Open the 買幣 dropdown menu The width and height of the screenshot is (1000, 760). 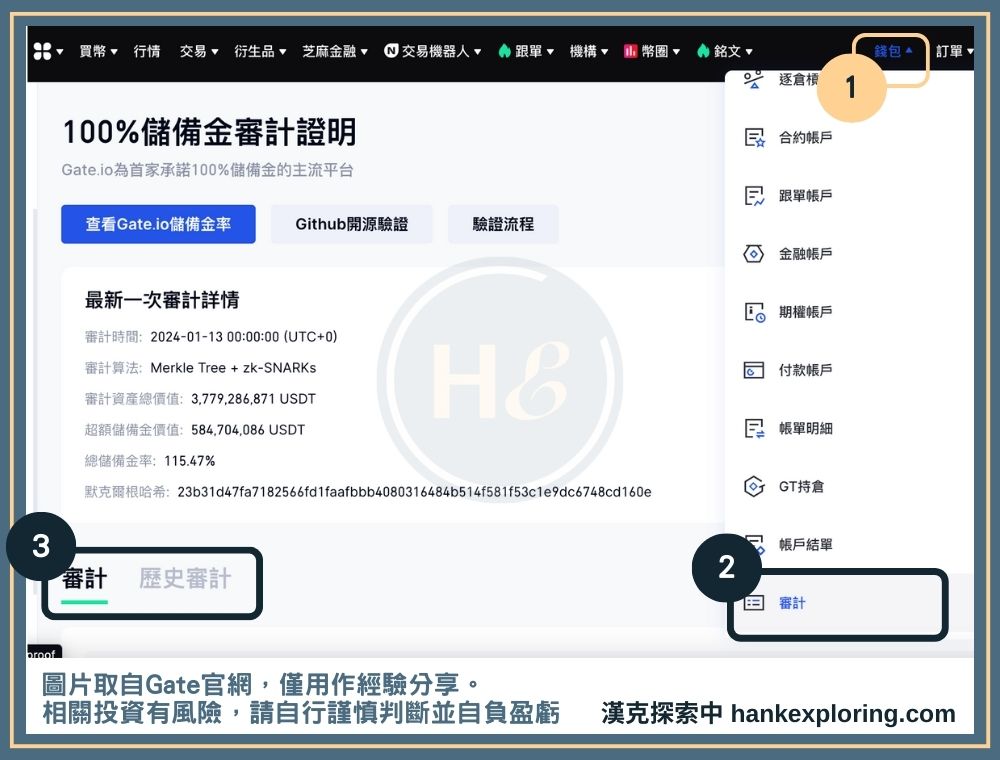[98, 51]
